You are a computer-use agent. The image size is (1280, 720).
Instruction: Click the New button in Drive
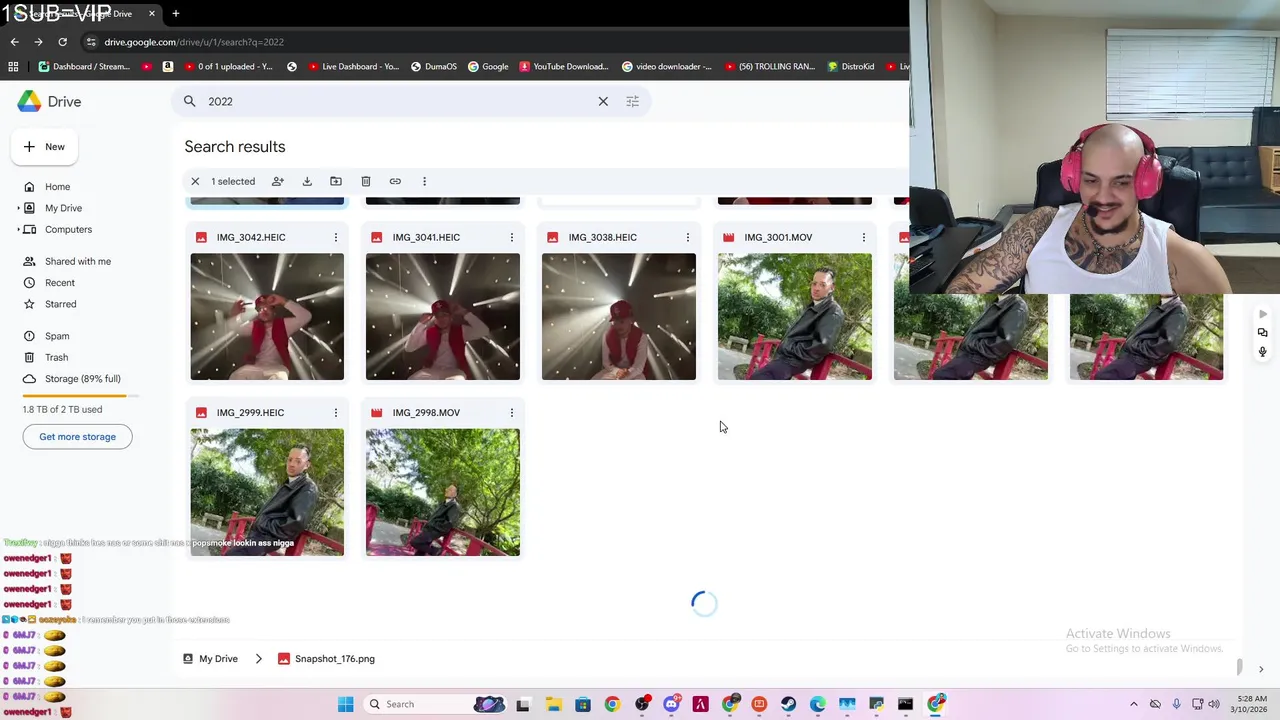pyautogui.click(x=45, y=147)
